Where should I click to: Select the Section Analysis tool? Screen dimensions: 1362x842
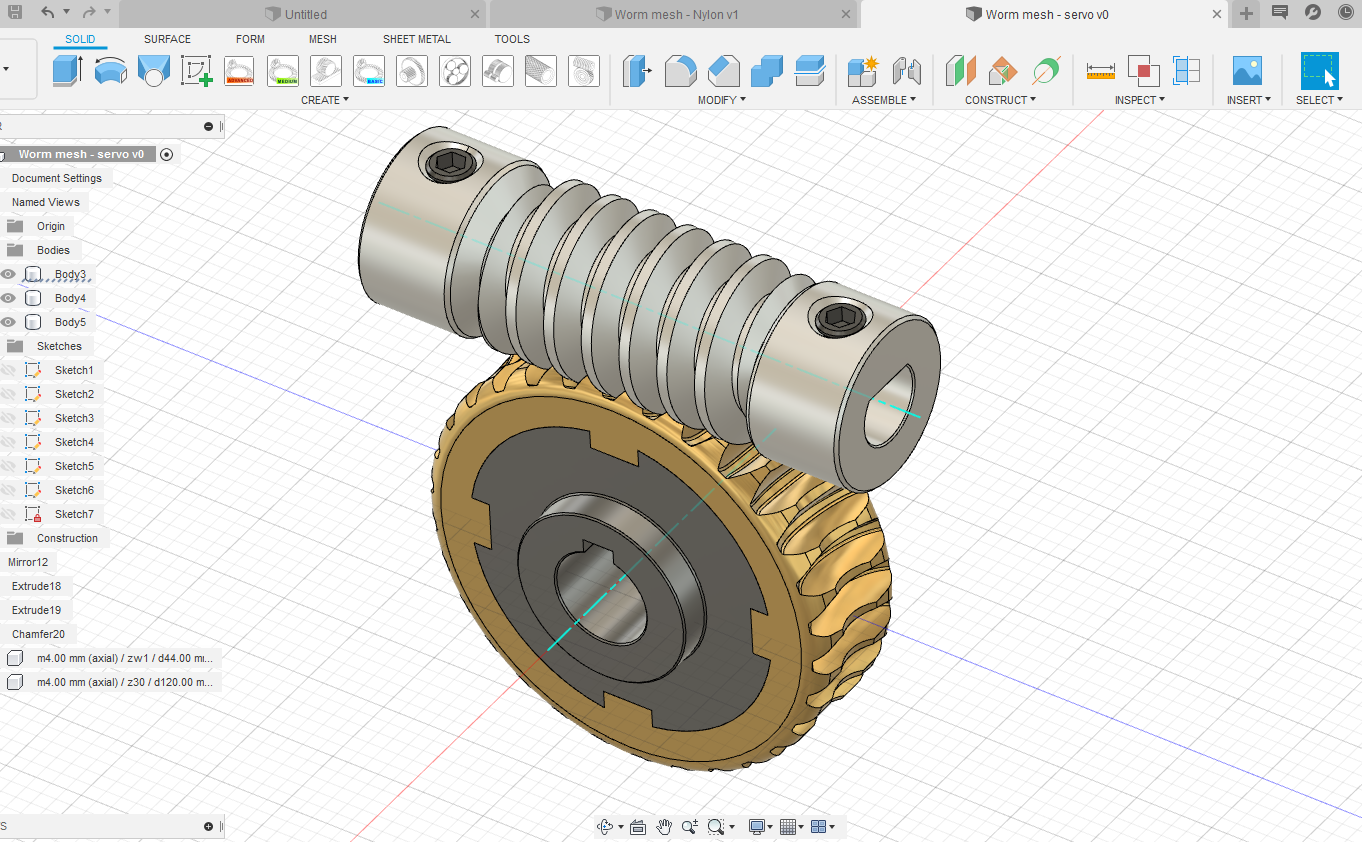[1186, 71]
